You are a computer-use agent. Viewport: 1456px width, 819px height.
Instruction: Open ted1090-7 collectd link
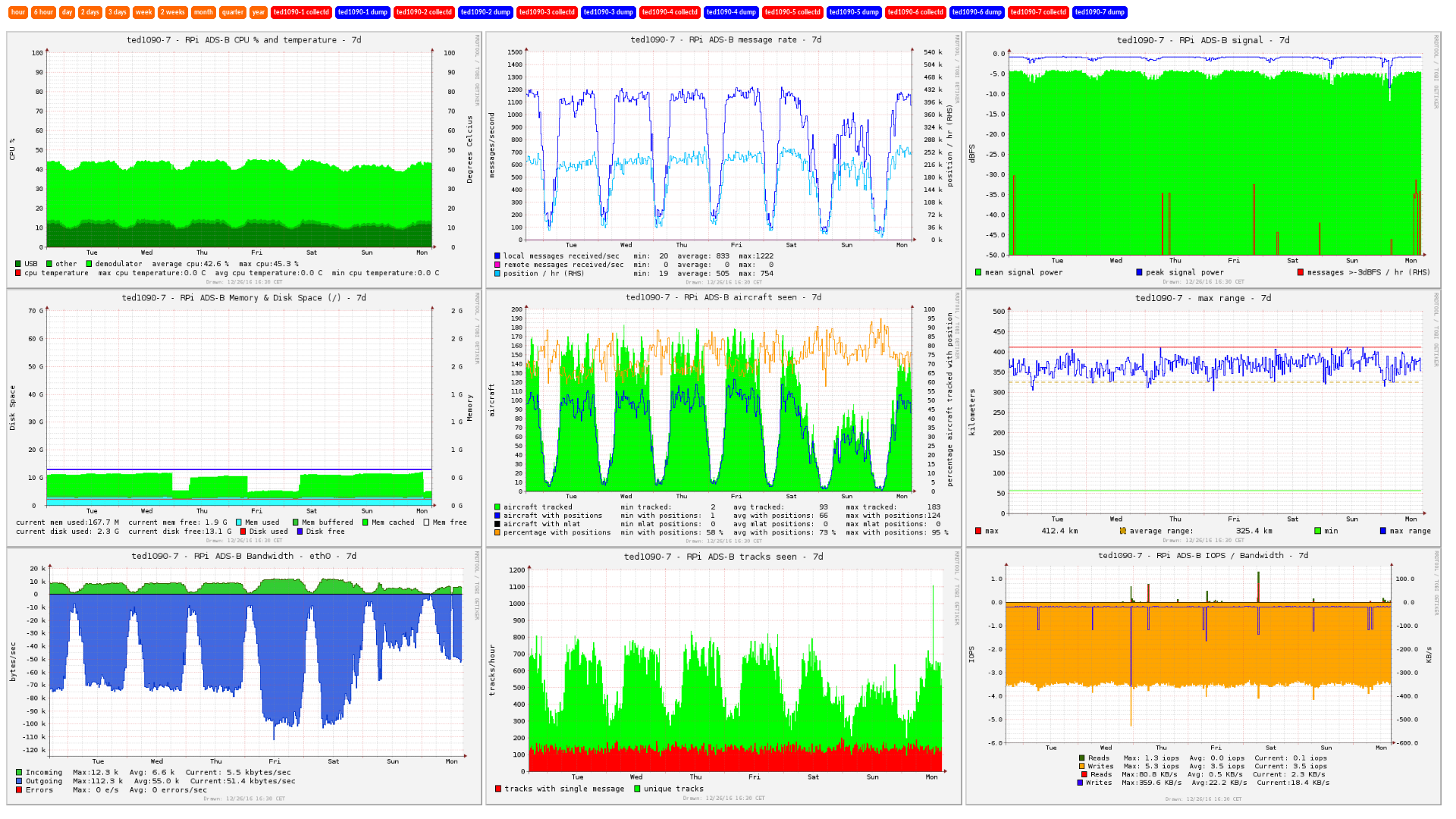[1038, 12]
